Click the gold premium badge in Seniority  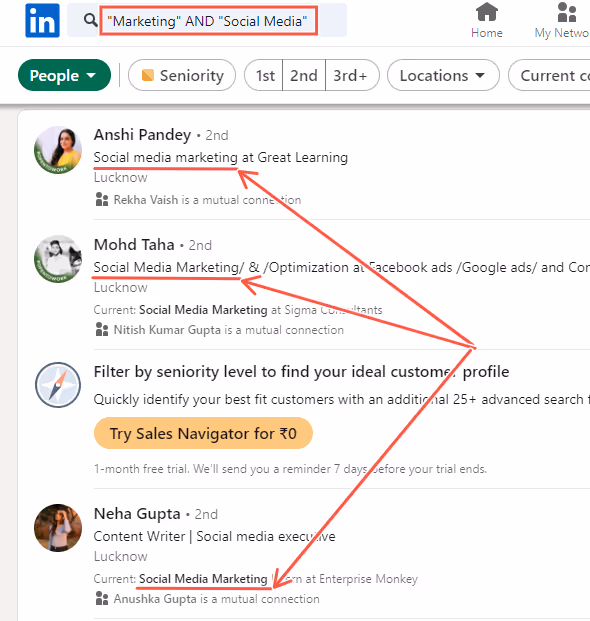[148, 75]
